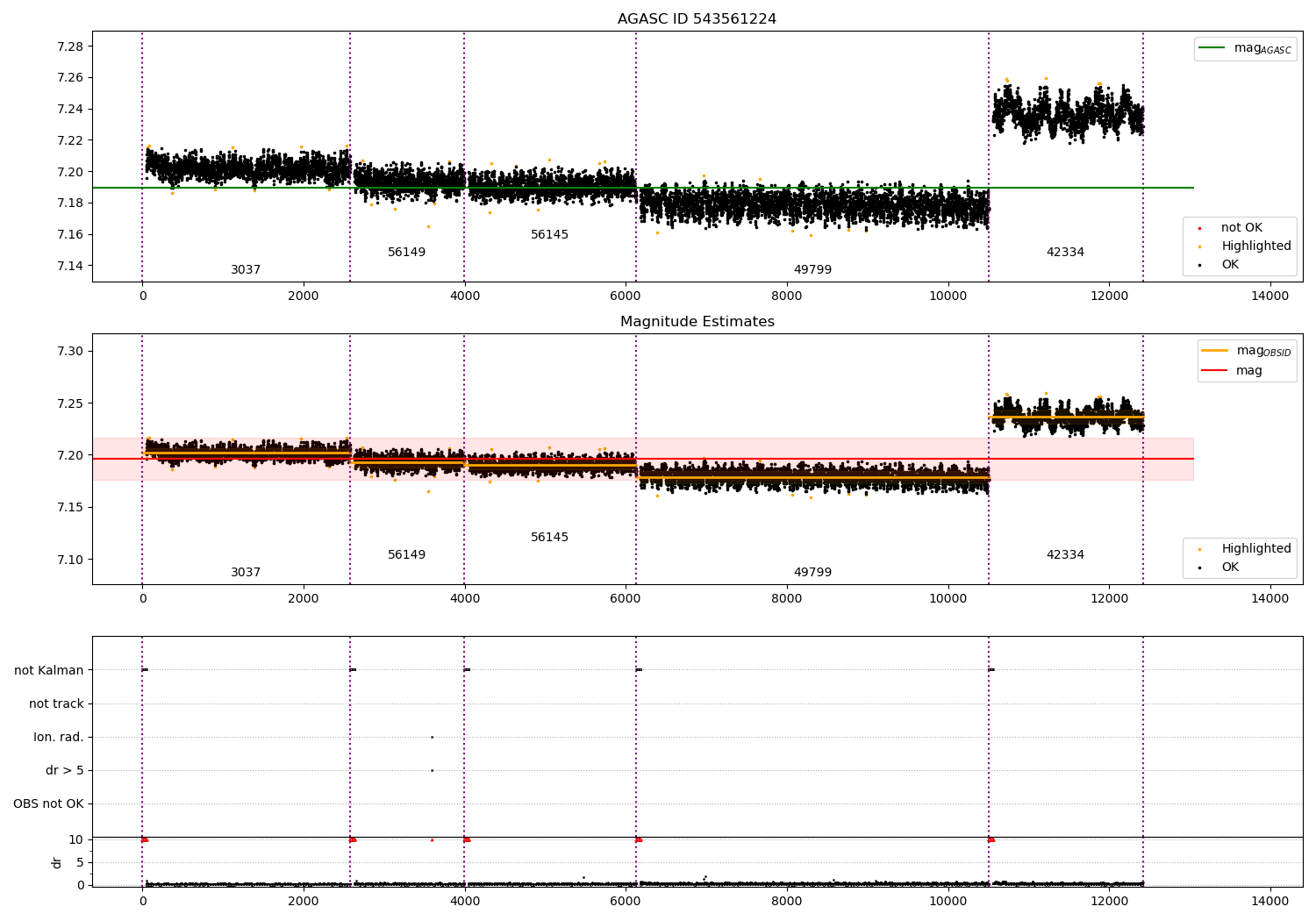1316x921 pixels.
Task: Click the 7.26 y-axis tick label
Action: tap(70, 78)
